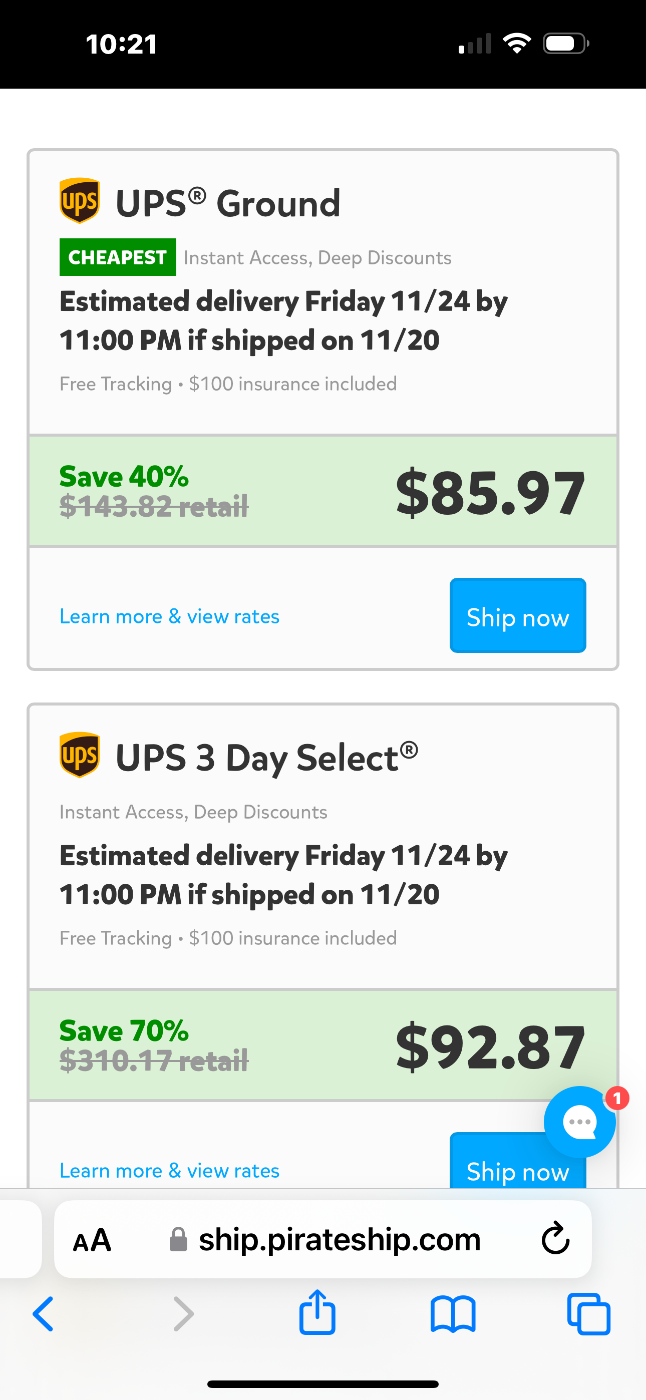This screenshot has width=646, height=1400.
Task: Tap the Safari share icon
Action: pos(318,1313)
